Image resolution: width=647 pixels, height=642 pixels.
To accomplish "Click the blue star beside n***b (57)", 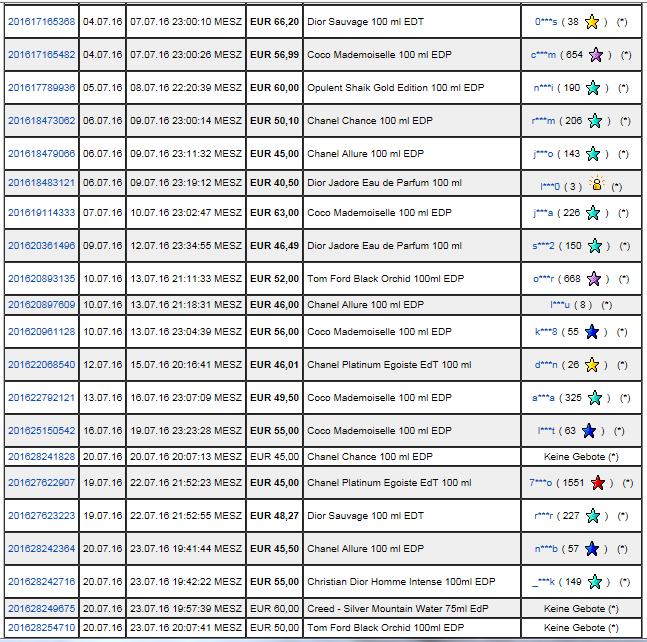I will coord(592,548).
